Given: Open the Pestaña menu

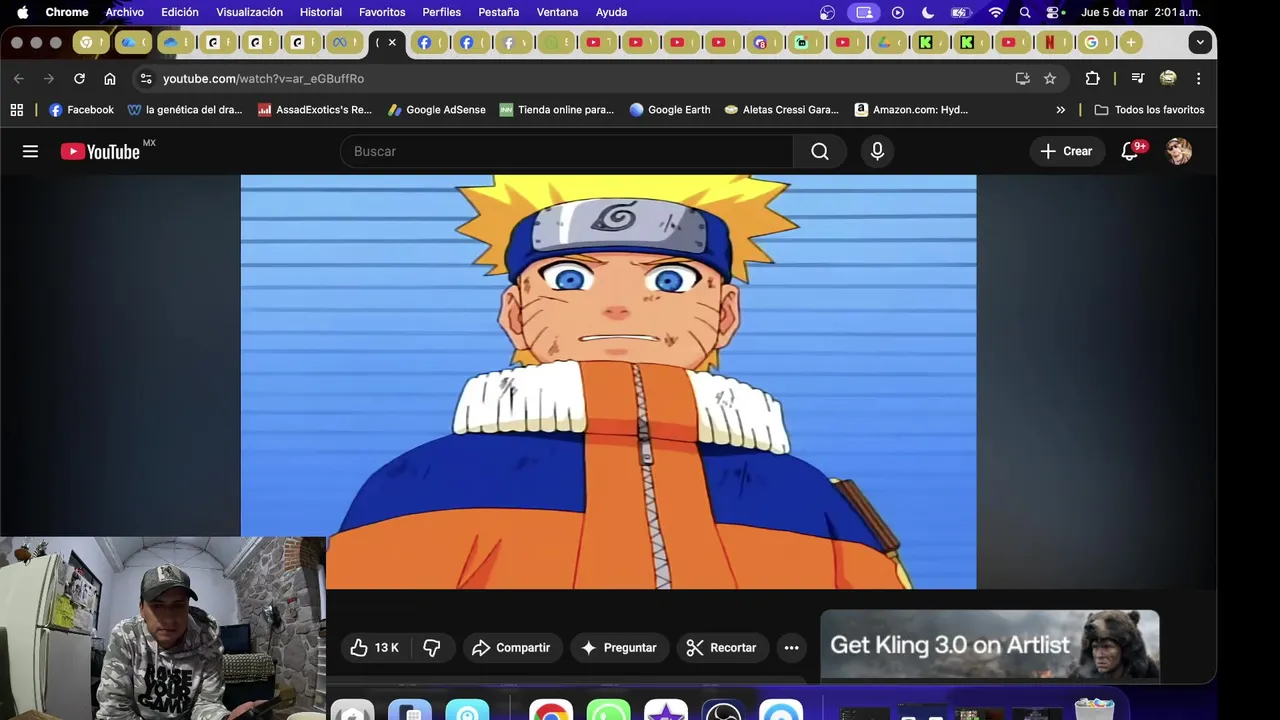Looking at the screenshot, I should (x=499, y=12).
